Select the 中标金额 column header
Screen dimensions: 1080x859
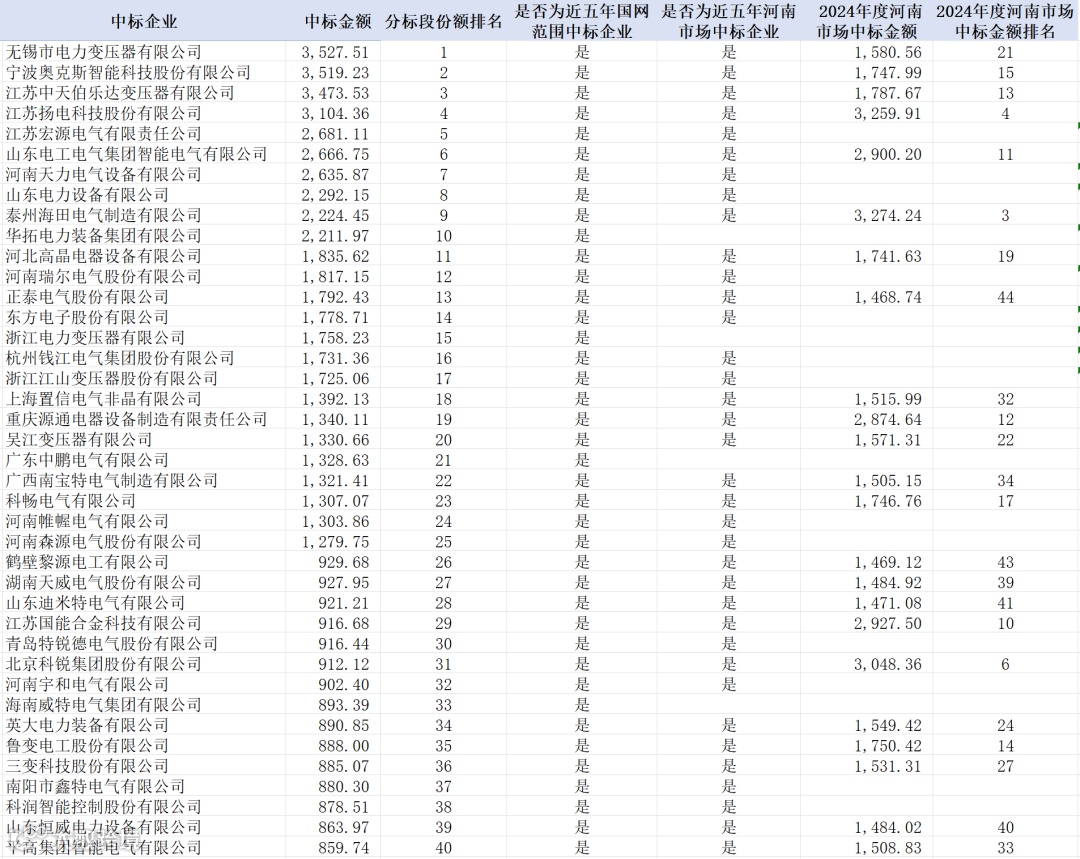click(x=338, y=21)
